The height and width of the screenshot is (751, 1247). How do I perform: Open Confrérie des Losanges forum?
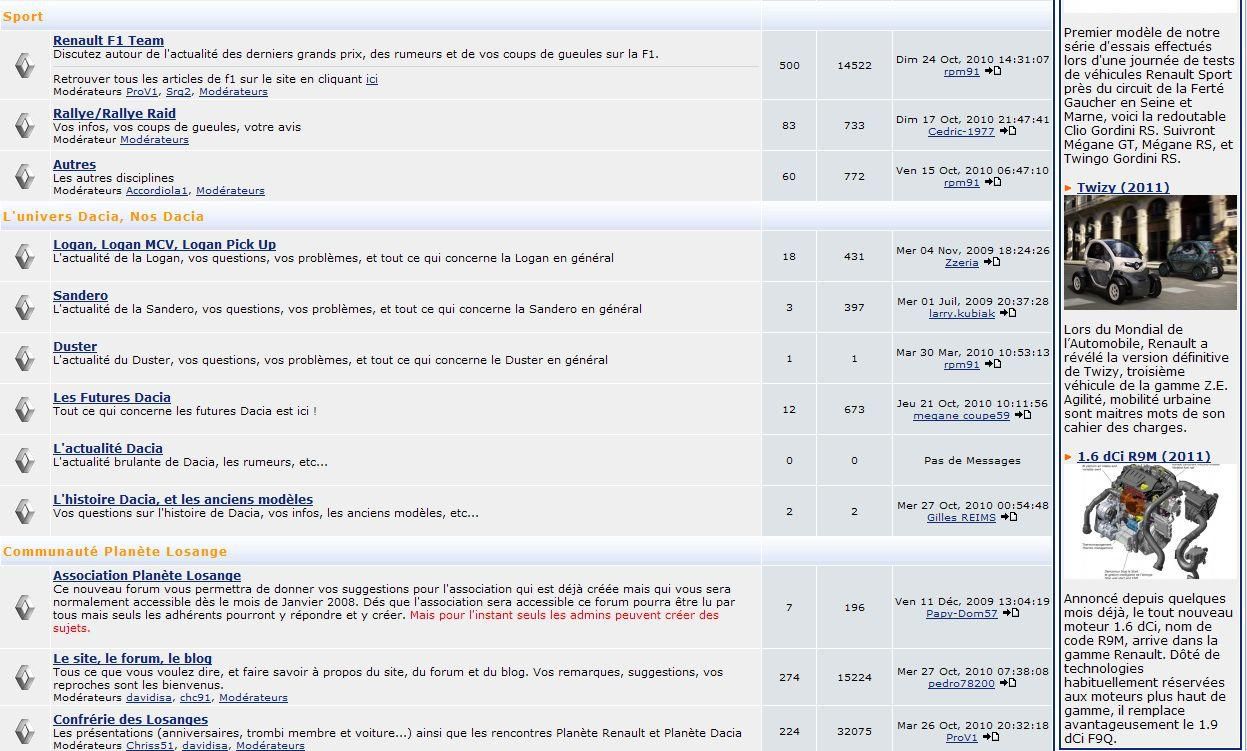coord(130,720)
